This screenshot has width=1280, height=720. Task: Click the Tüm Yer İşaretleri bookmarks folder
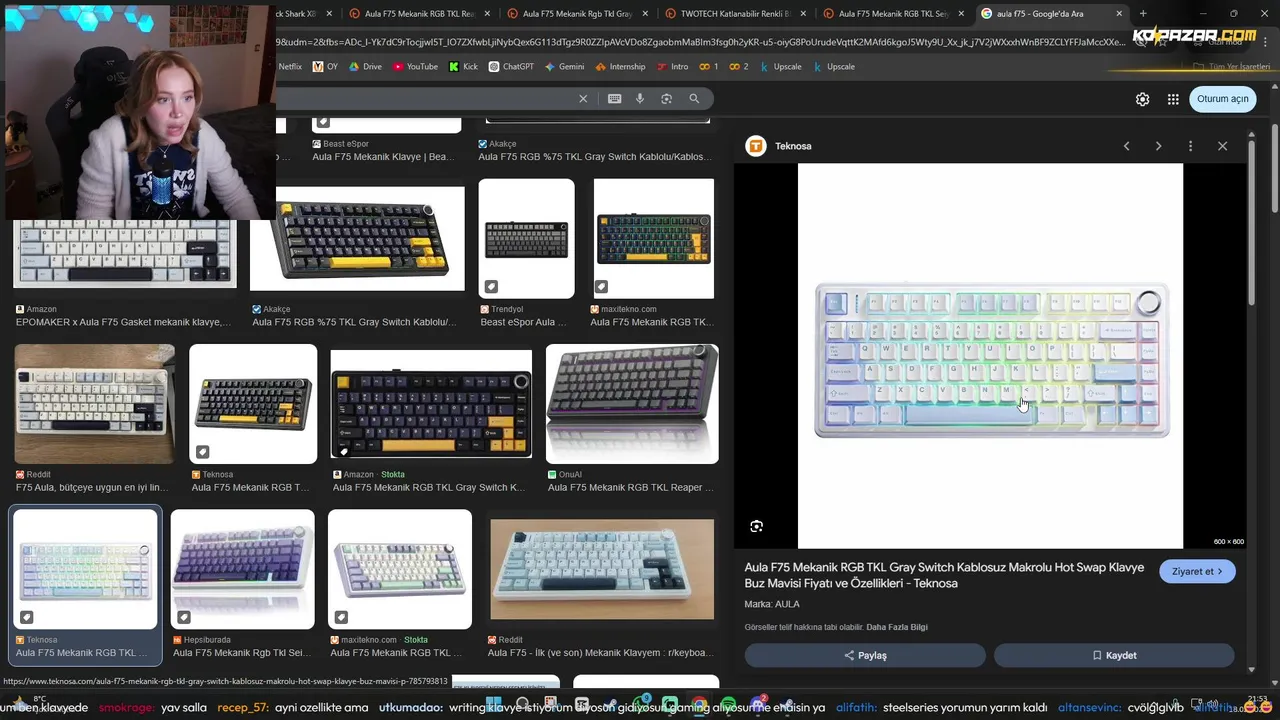1231,66
